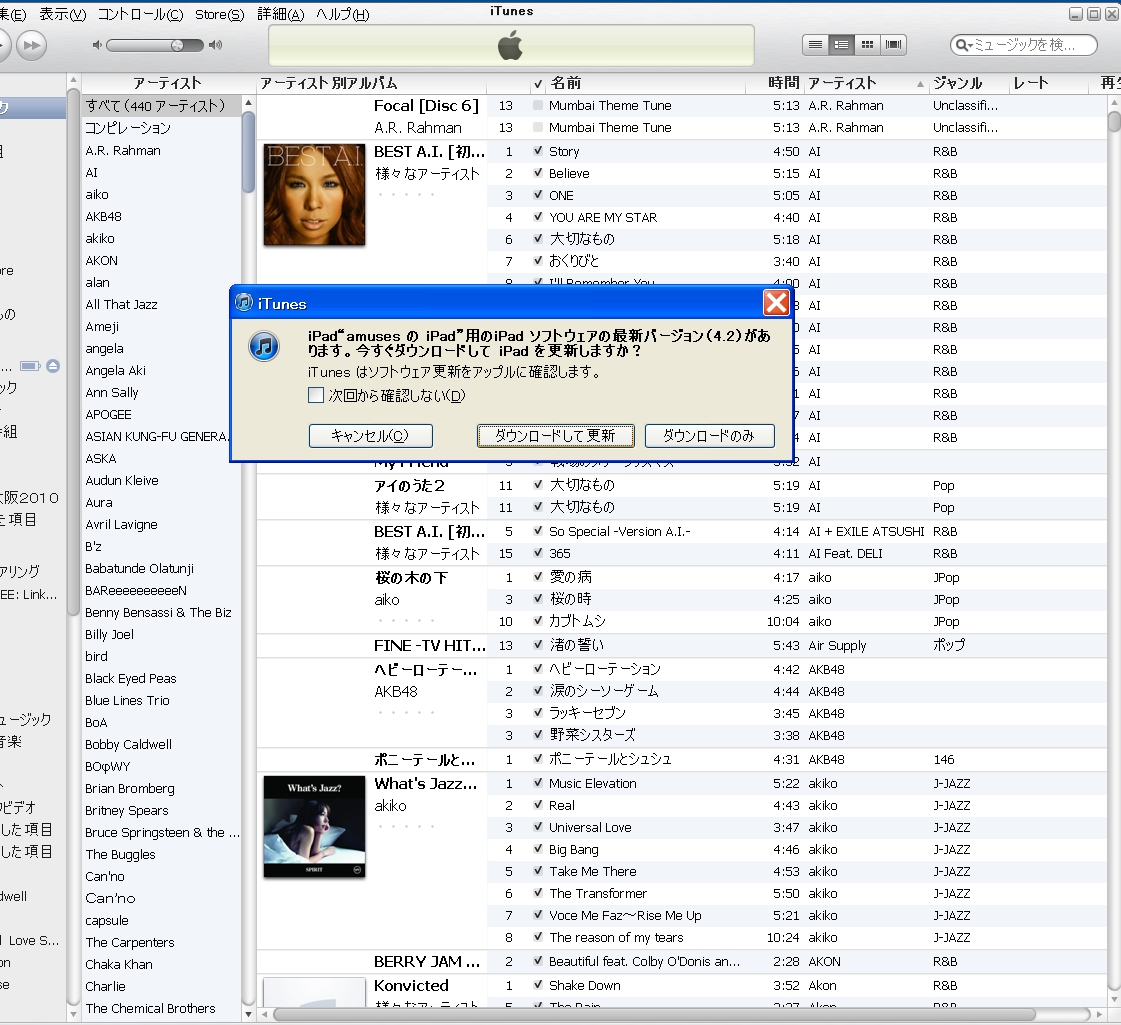
Task: Sort tracks by 名前 column header
Action: [x=647, y=84]
